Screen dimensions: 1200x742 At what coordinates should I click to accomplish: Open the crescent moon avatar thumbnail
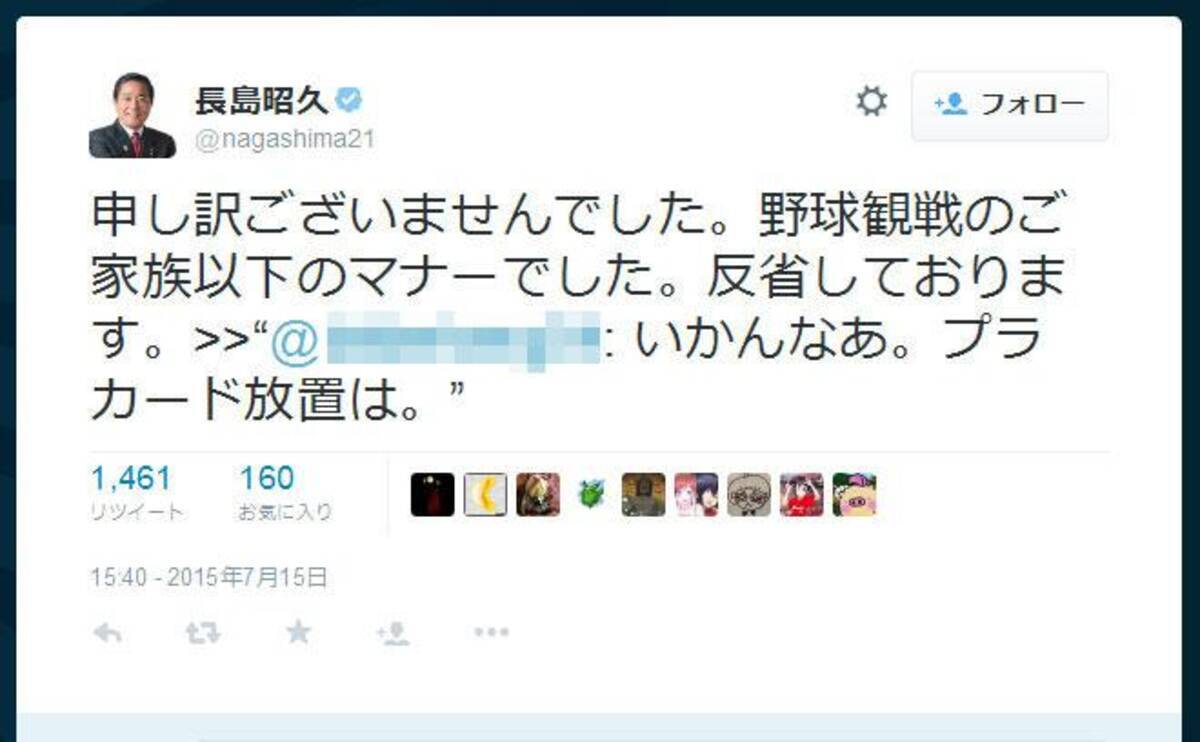click(485, 494)
